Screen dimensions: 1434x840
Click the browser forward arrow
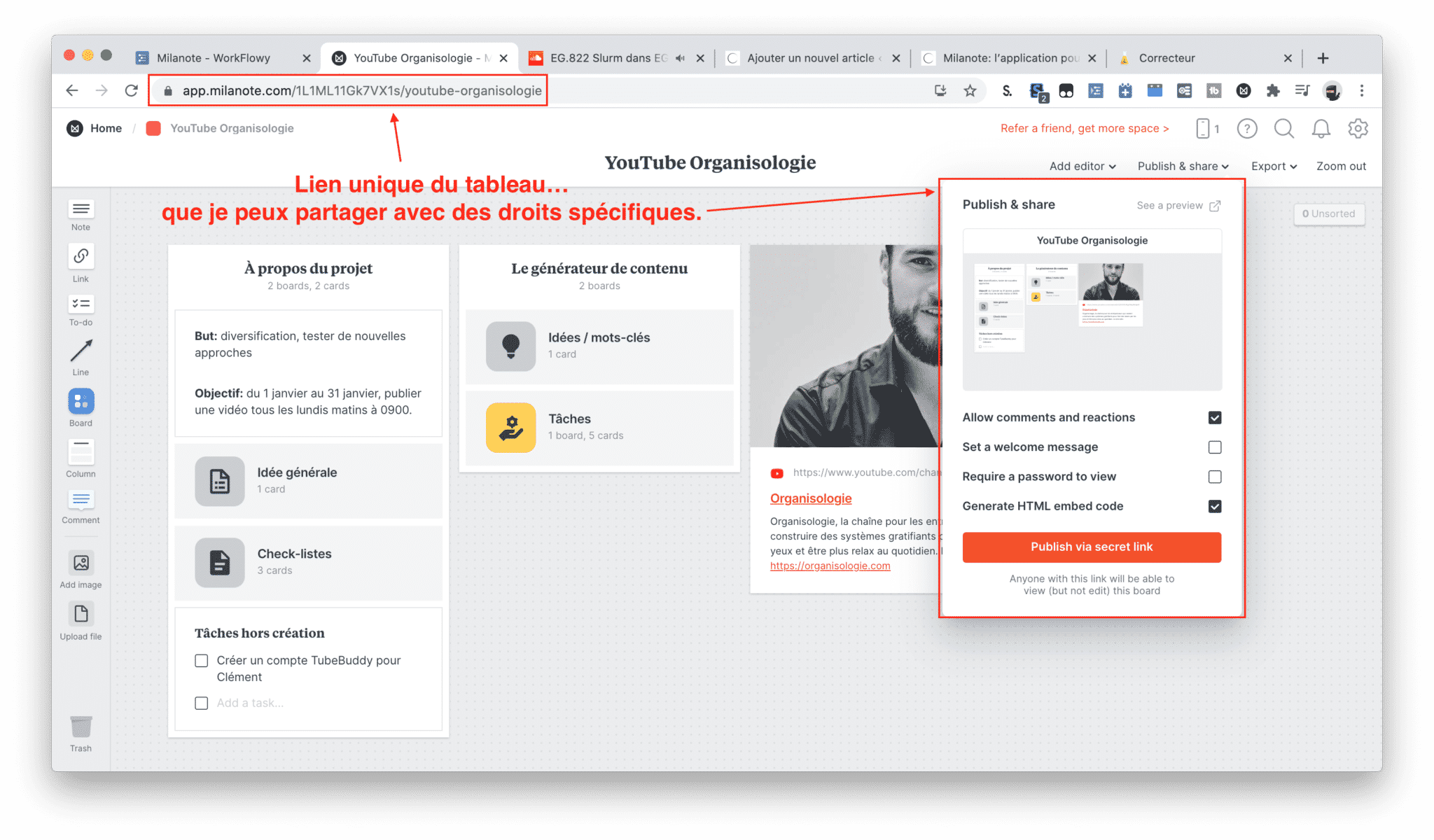click(x=102, y=90)
